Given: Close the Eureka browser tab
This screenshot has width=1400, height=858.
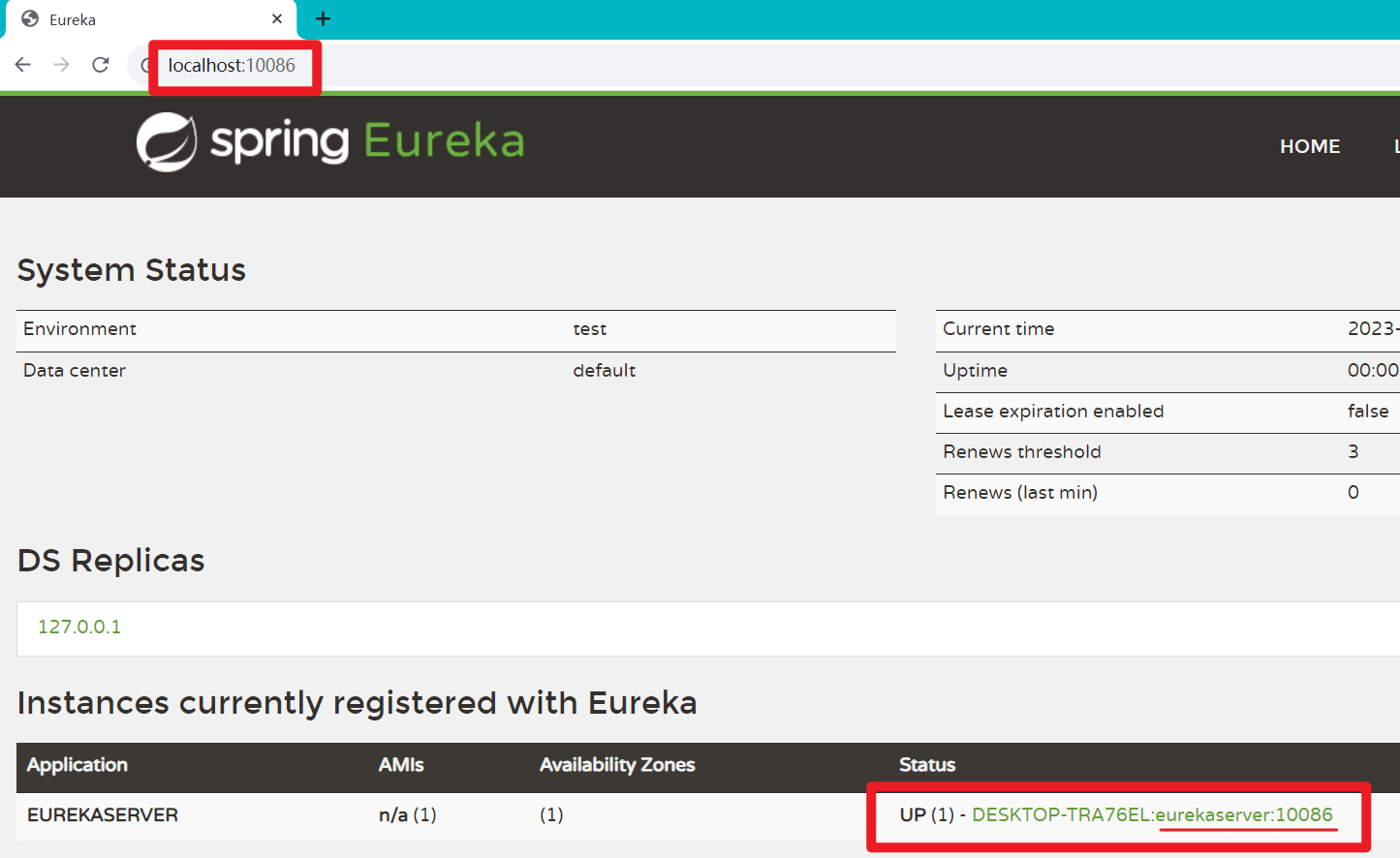Looking at the screenshot, I should [277, 19].
